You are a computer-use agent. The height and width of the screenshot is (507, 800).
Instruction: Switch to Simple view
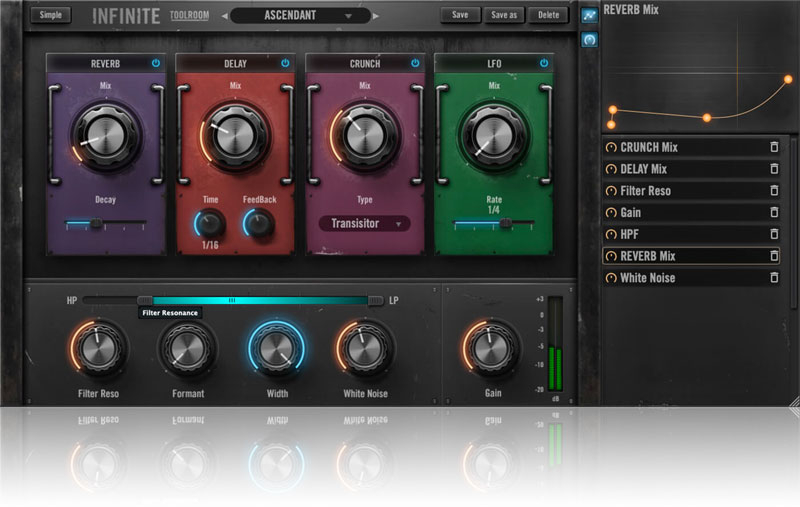[x=51, y=15]
